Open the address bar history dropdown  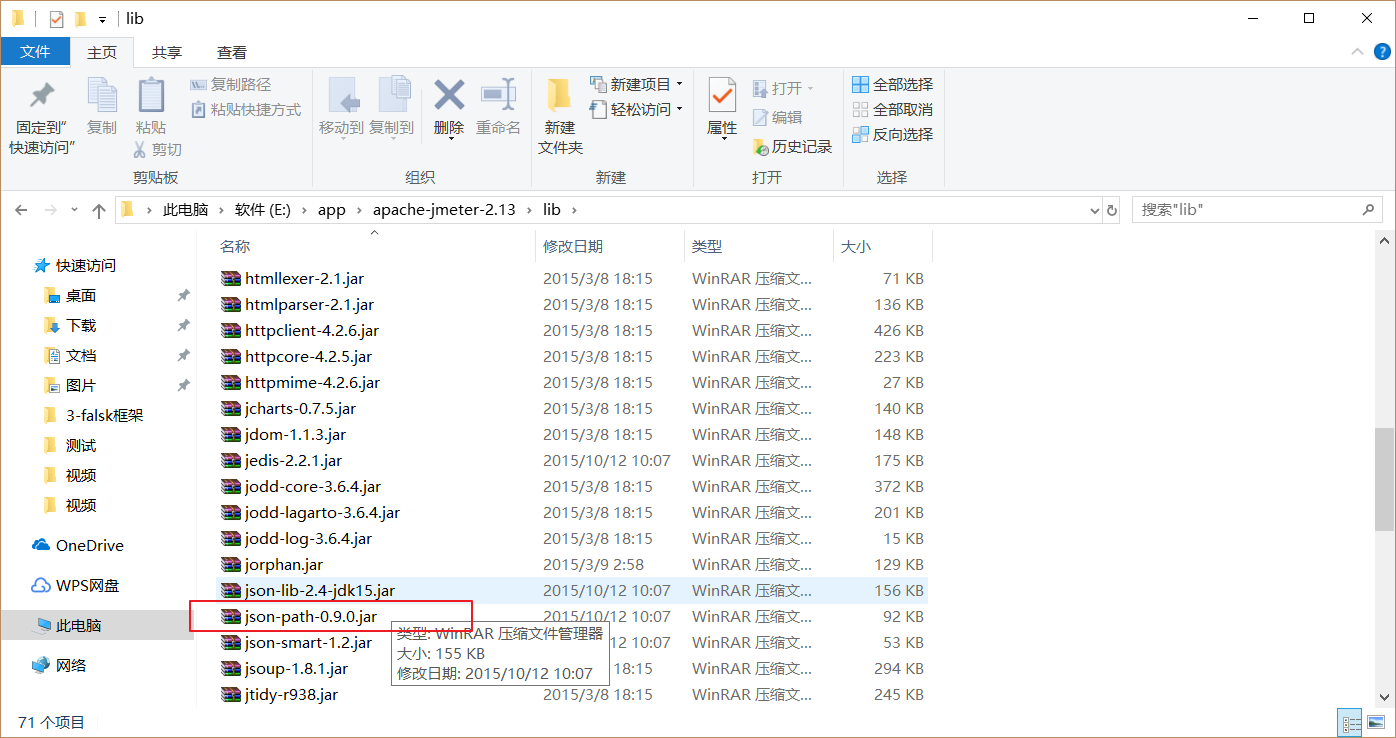[x=1093, y=210]
